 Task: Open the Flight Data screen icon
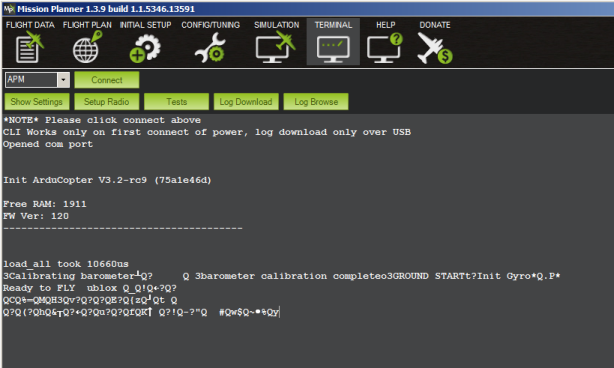coord(30,49)
